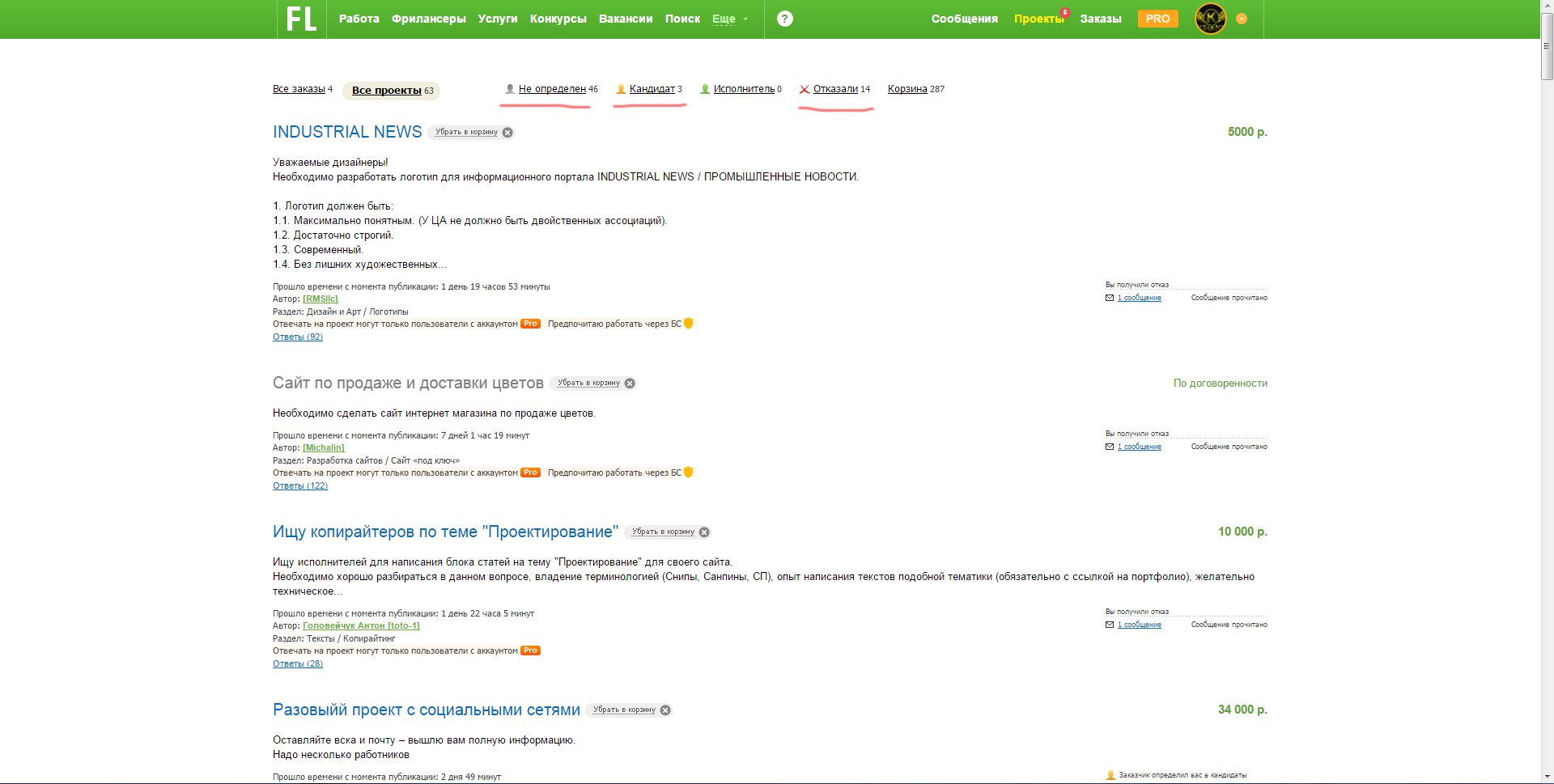The image size is (1554, 784).
Task: Switch to Все заказы tab
Action: [299, 89]
